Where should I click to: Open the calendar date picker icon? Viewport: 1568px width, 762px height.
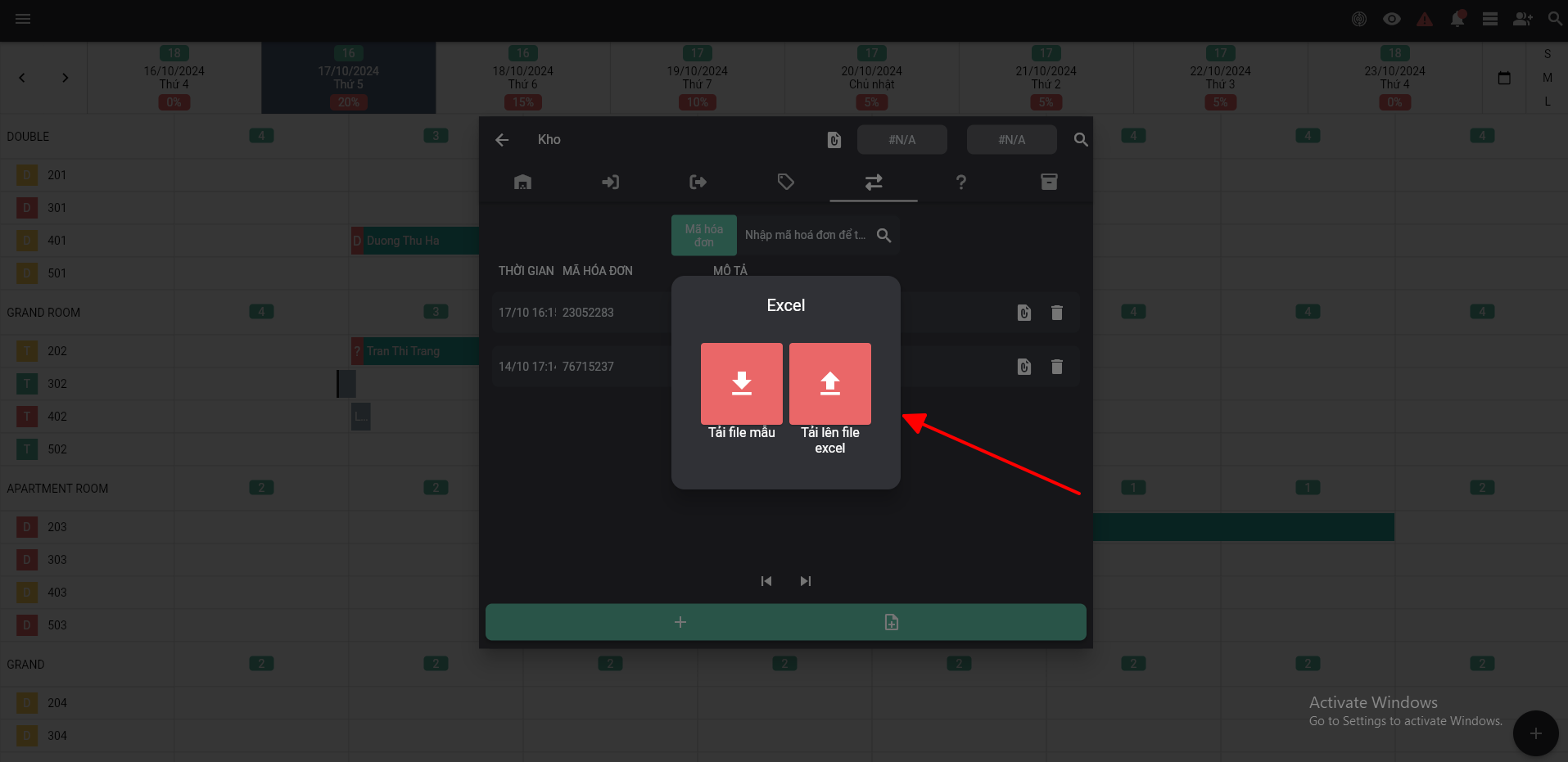pyautogui.click(x=1504, y=78)
